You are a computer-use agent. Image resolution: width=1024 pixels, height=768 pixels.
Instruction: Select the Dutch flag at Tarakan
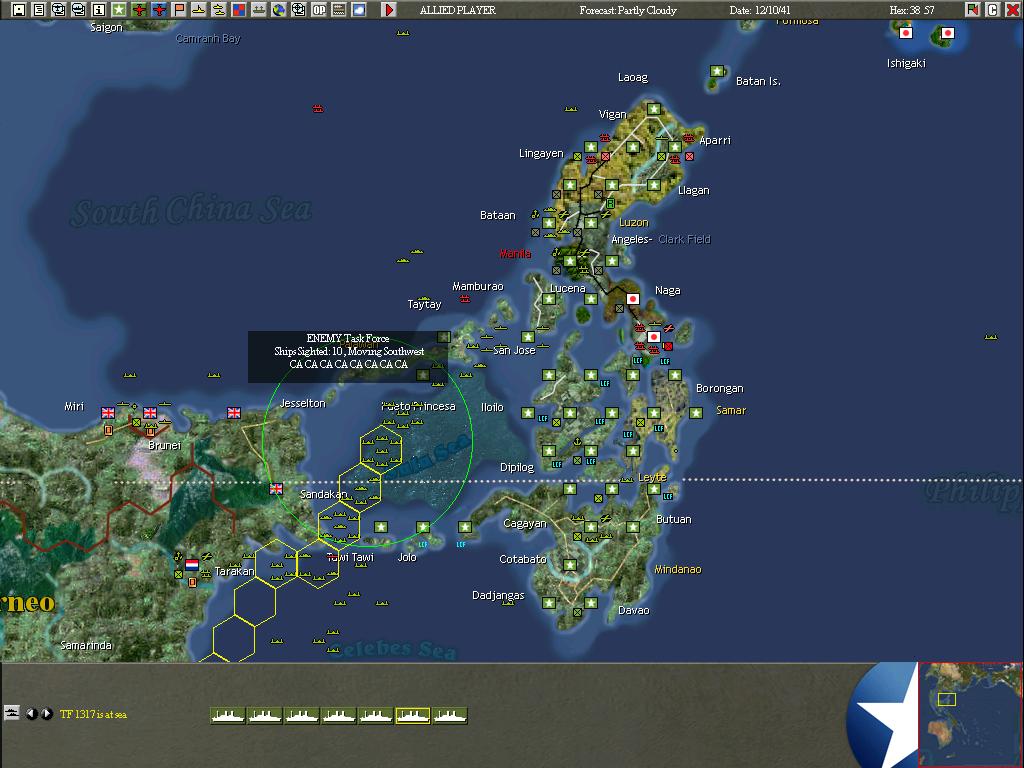pyautogui.click(x=192, y=564)
